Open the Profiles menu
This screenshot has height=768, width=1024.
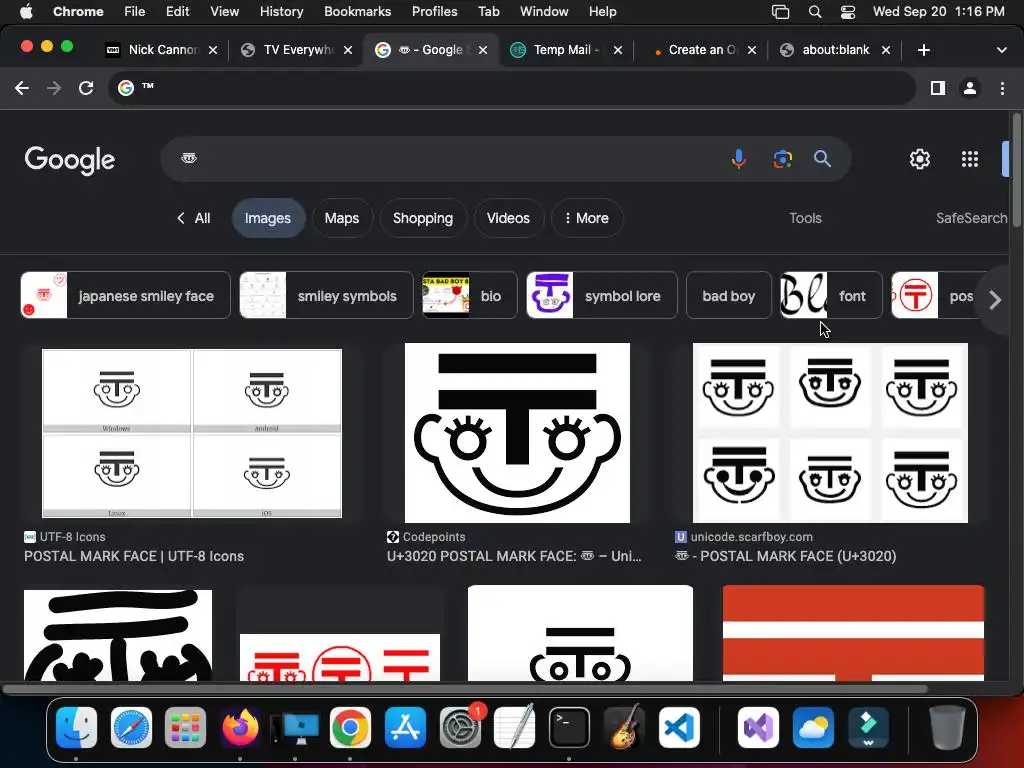click(434, 12)
